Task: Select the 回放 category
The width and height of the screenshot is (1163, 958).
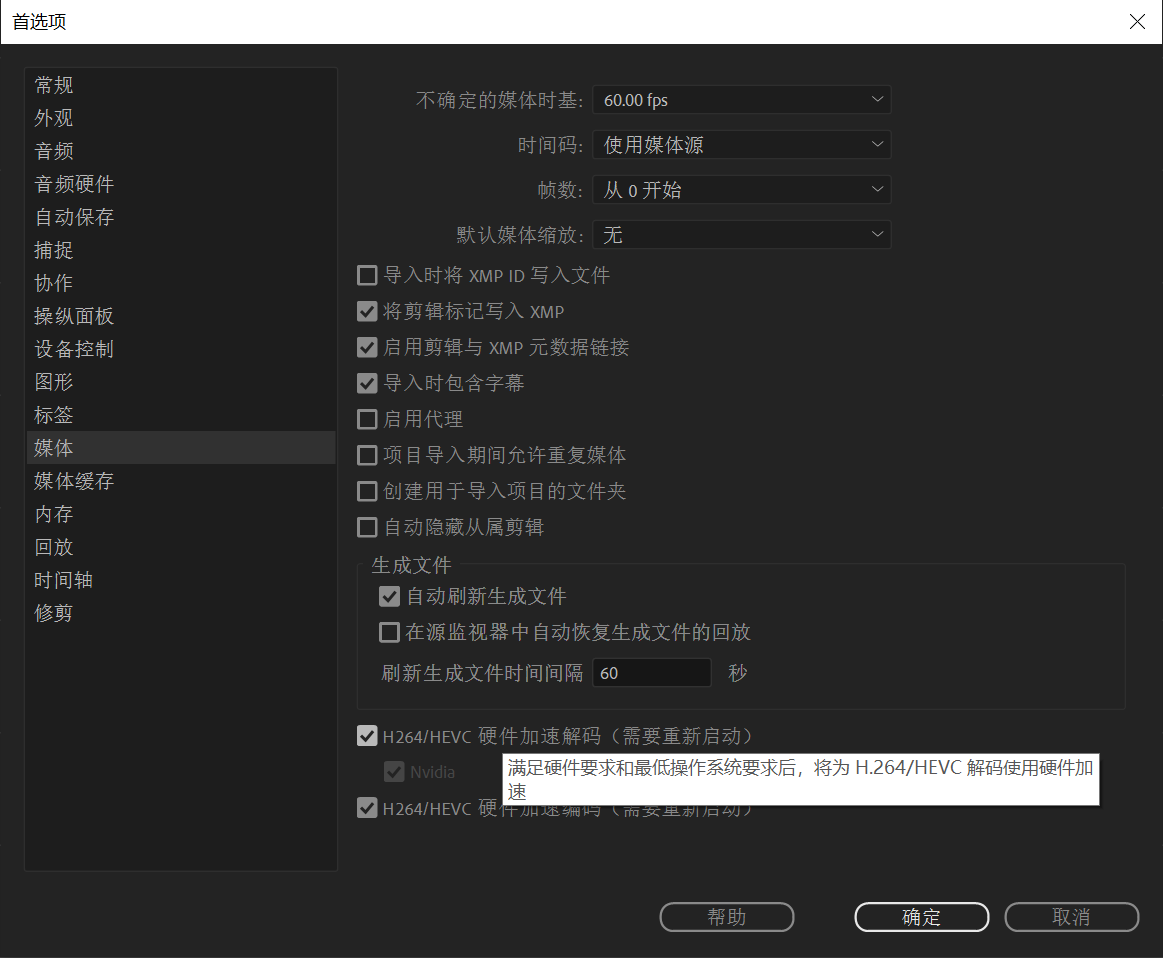Action: click(x=54, y=546)
